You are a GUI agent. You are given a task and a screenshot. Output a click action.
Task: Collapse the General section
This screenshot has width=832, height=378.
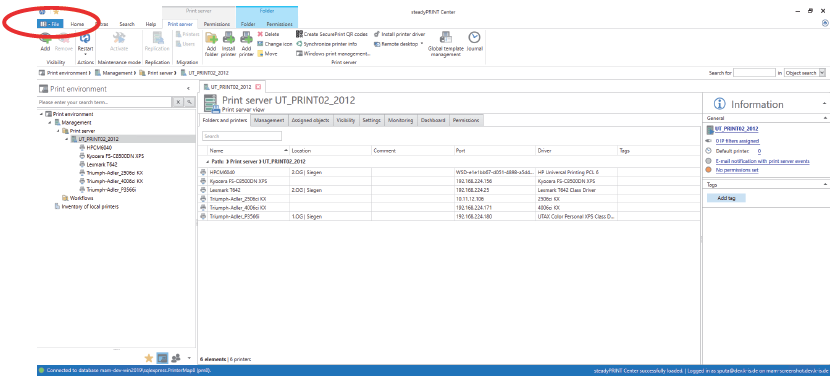[825, 118]
